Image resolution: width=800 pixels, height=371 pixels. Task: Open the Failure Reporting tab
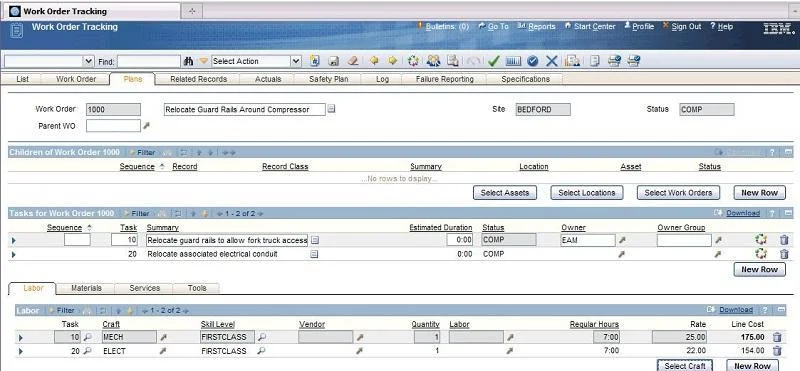coord(444,79)
